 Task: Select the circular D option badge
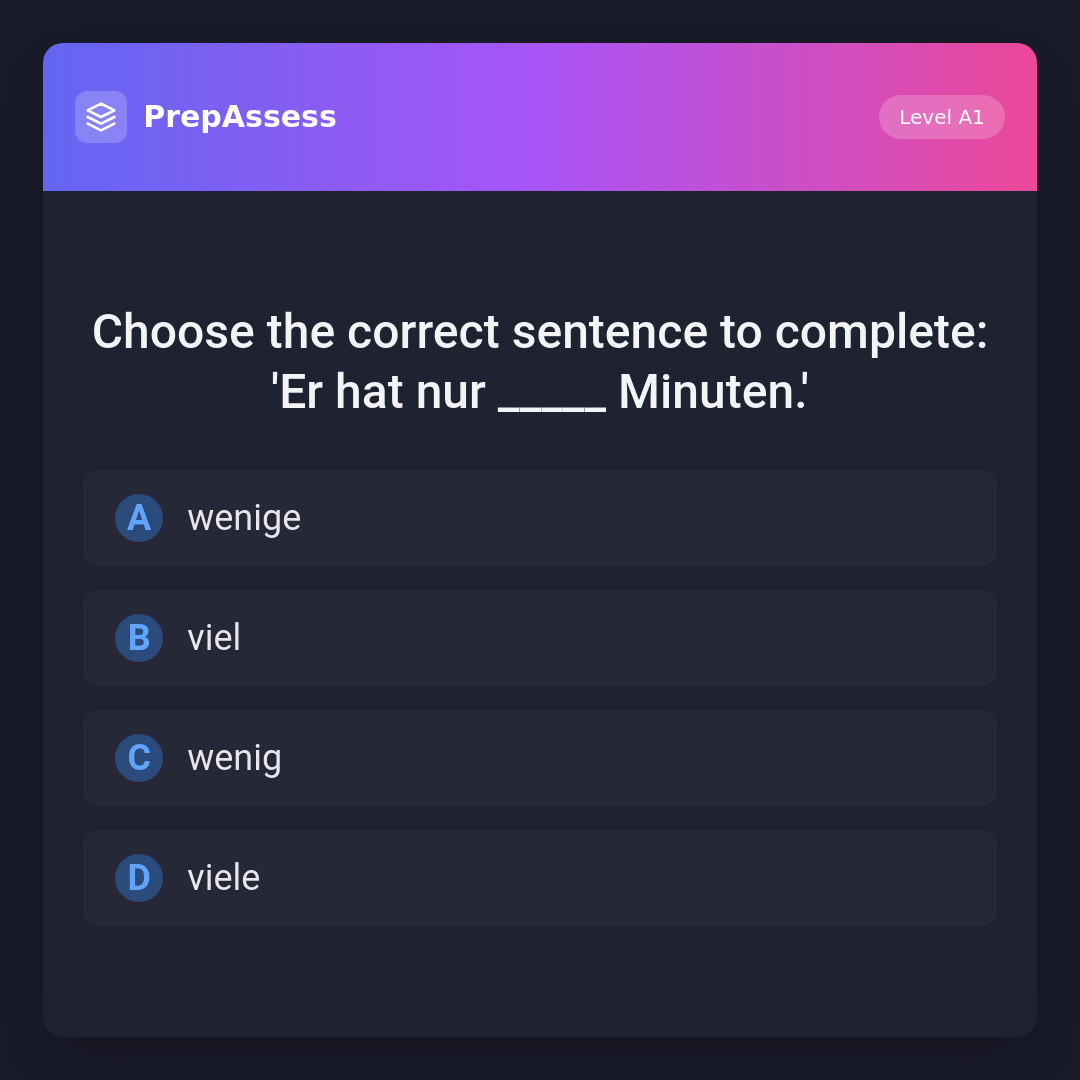pyautogui.click(x=139, y=878)
